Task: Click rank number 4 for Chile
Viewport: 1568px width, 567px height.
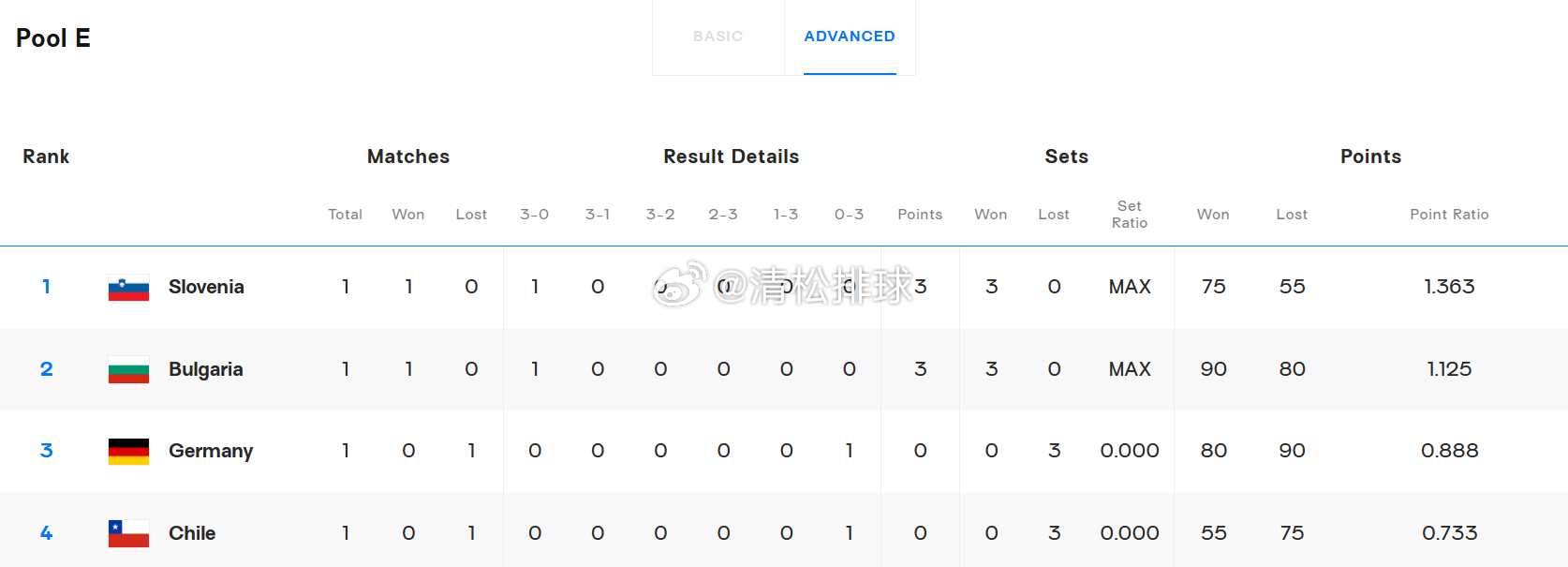Action: [x=46, y=533]
